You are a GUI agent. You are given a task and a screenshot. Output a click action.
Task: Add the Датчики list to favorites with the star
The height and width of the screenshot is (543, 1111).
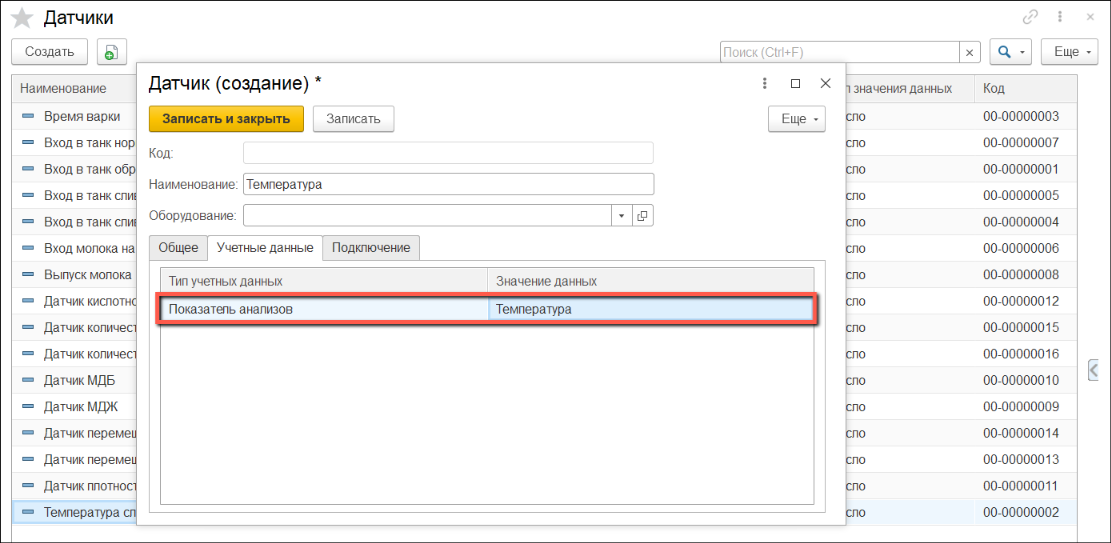tap(22, 18)
